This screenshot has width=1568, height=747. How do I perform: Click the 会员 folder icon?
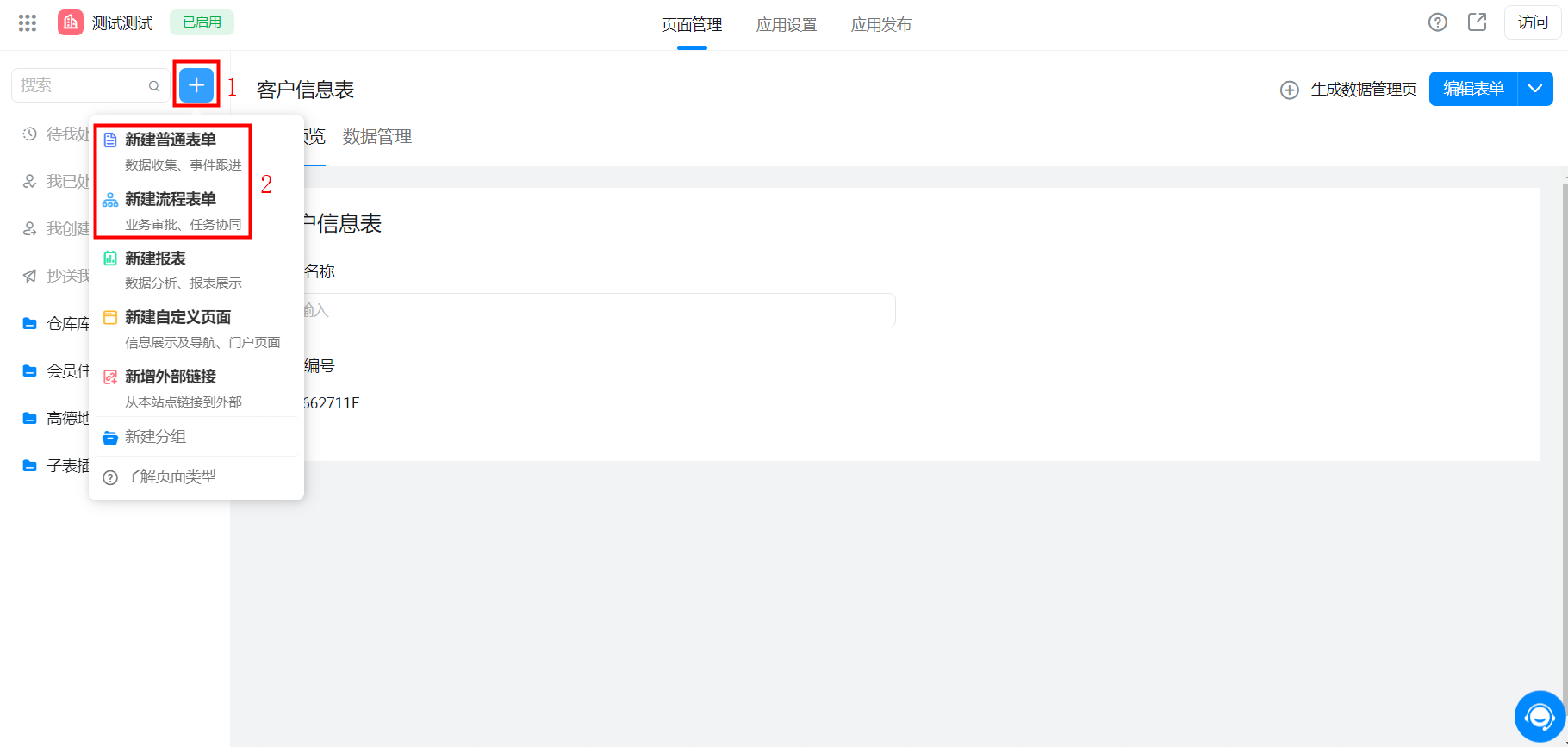pos(30,370)
